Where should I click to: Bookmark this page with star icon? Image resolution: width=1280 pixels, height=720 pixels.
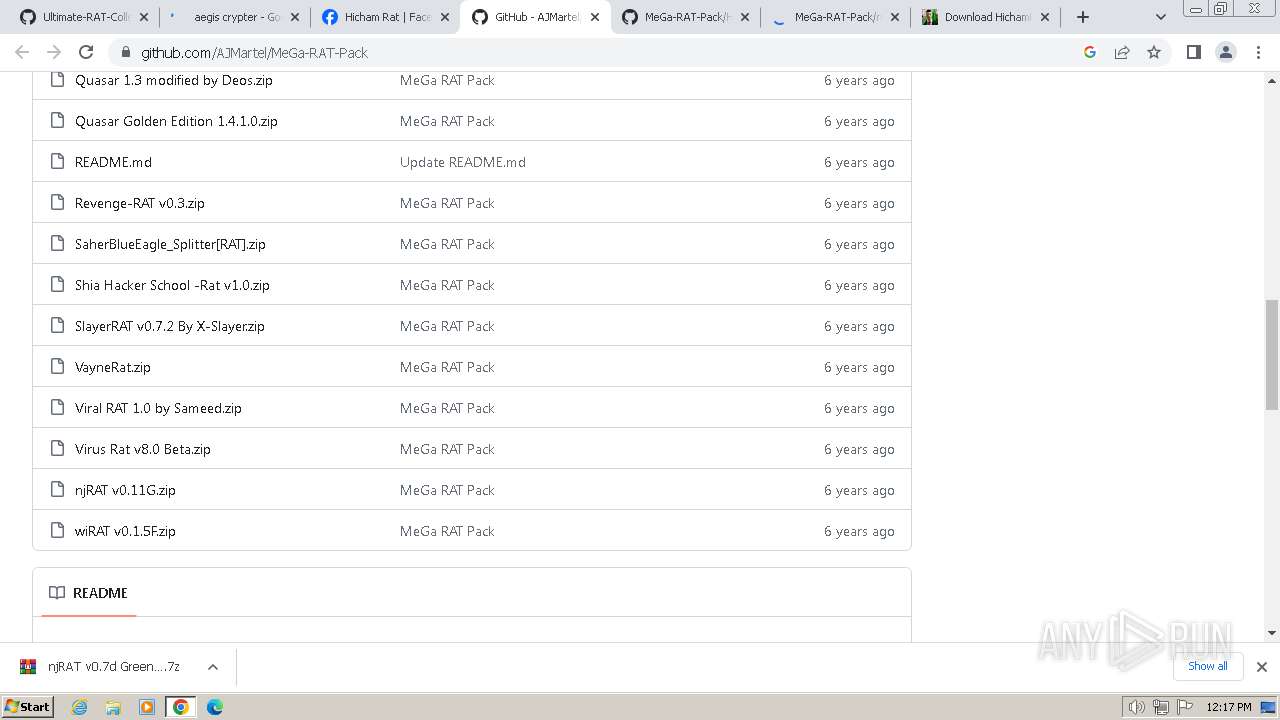pyautogui.click(x=1154, y=52)
